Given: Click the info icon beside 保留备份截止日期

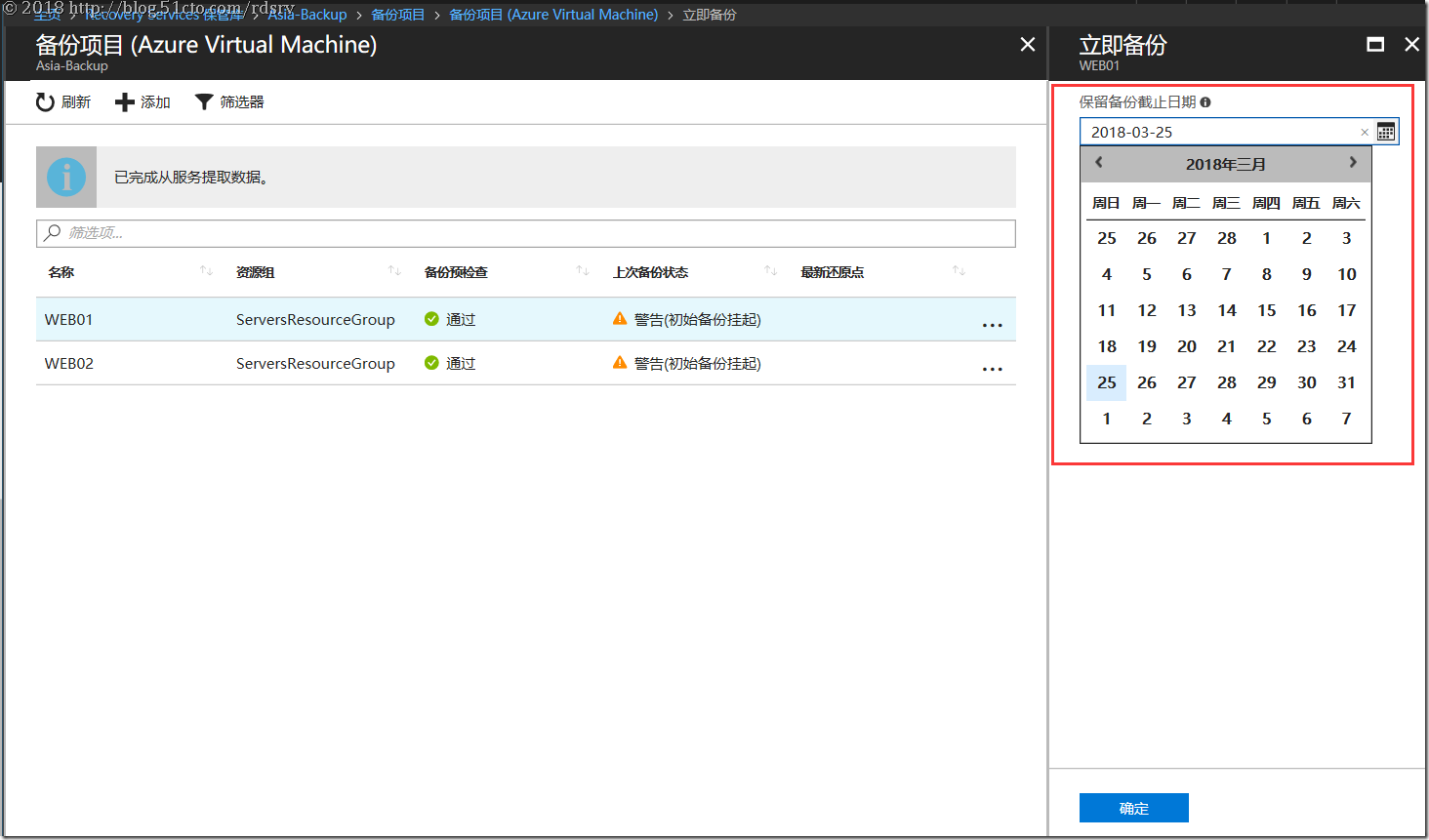Looking at the screenshot, I should tap(1205, 102).
